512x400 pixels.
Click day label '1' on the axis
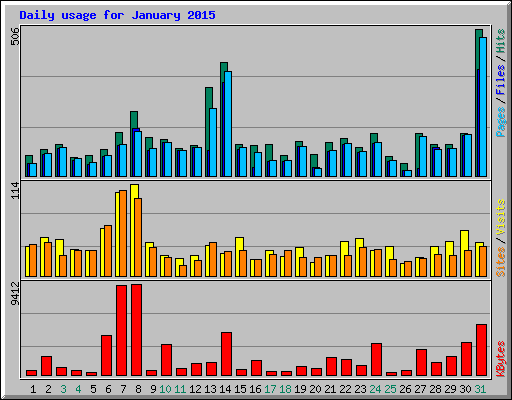(x=33, y=389)
